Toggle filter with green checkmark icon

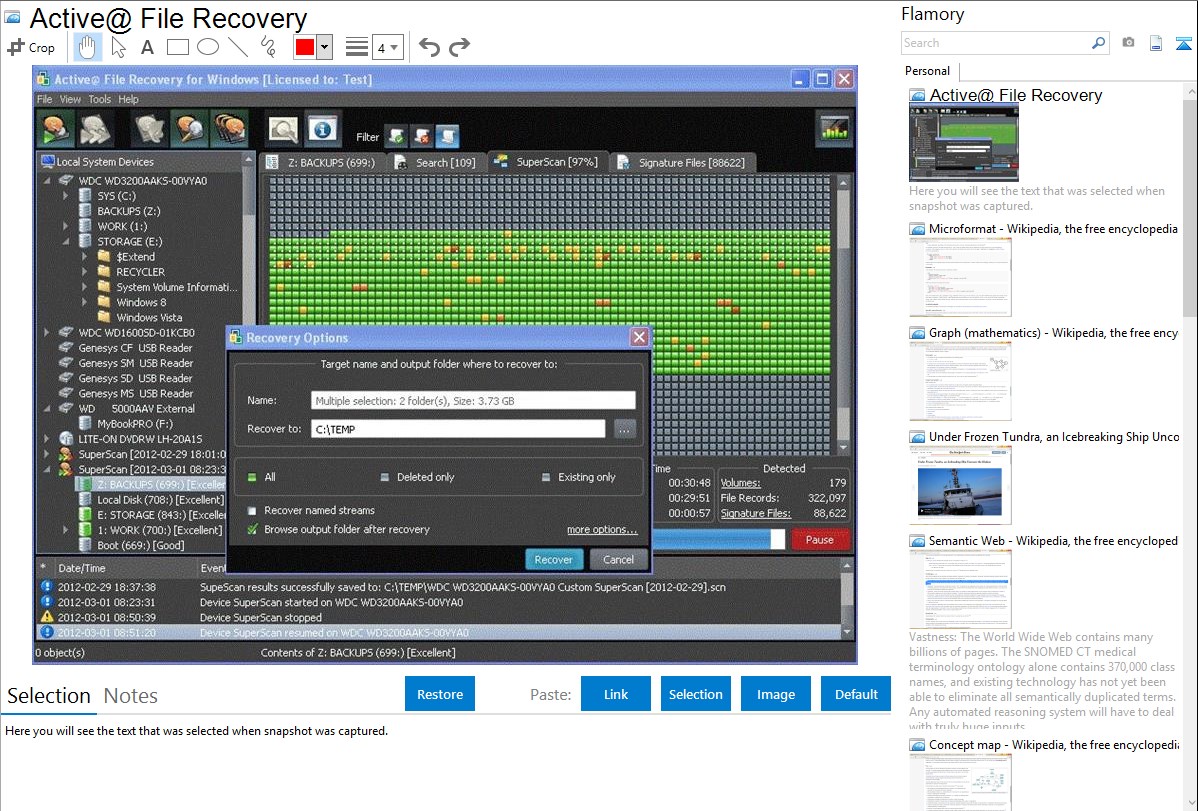tap(397, 137)
